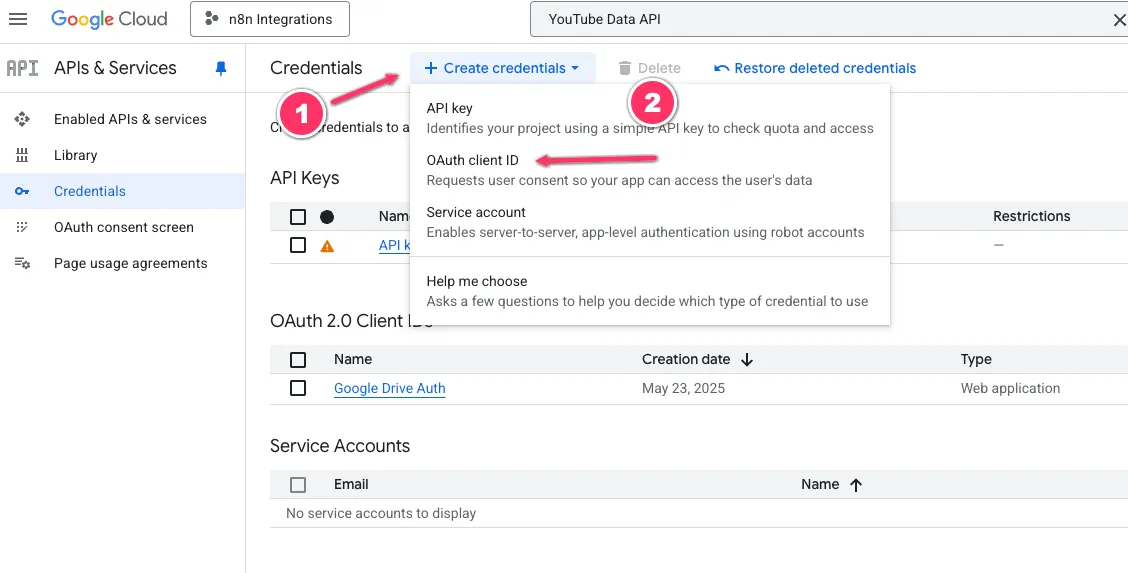
Task: Click the plus icon on Create credentials
Action: click(x=431, y=68)
